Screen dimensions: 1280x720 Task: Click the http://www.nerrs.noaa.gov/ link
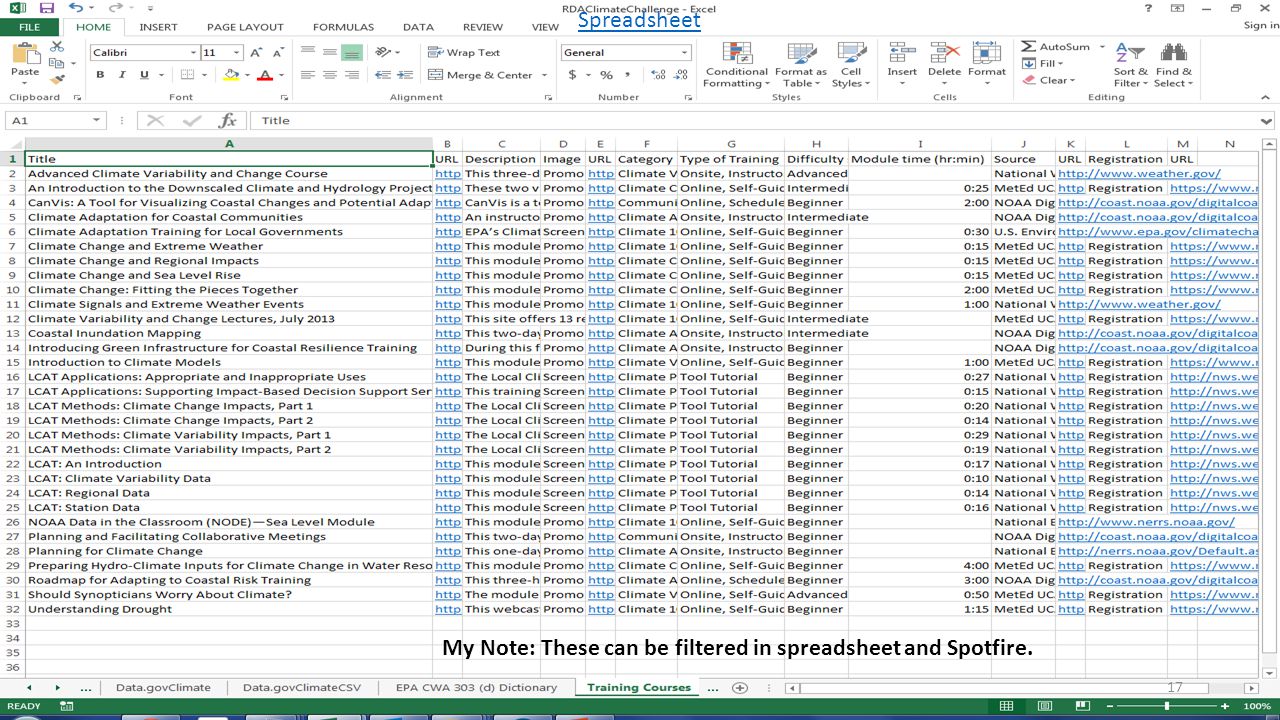pos(1146,522)
